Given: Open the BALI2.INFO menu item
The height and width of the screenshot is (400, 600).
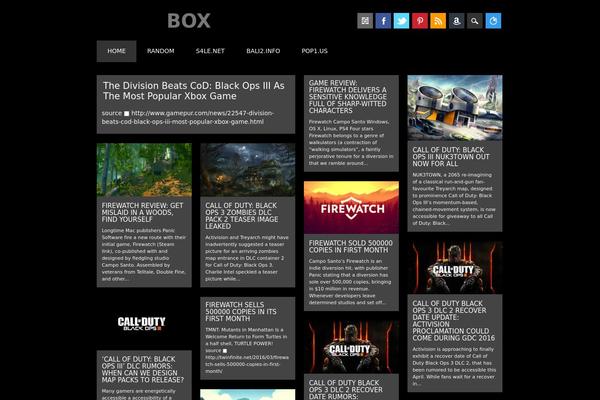Looking at the screenshot, I should click(263, 51).
